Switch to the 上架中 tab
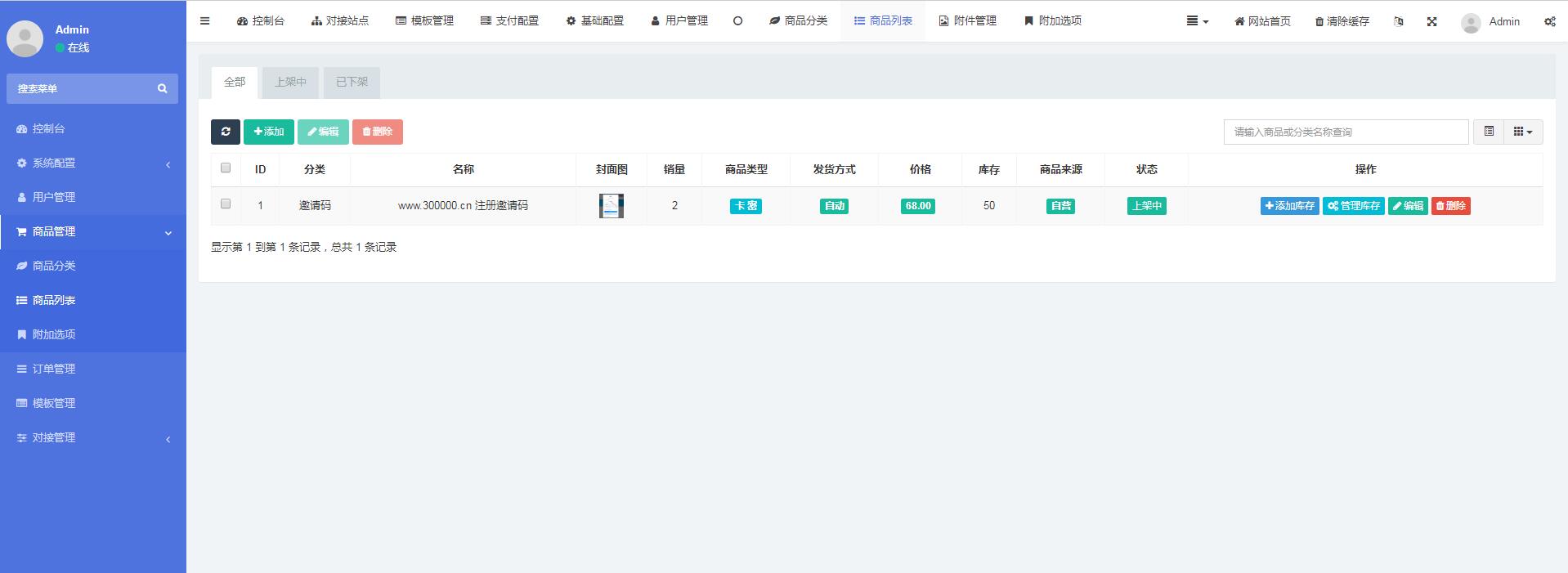 pos(290,83)
